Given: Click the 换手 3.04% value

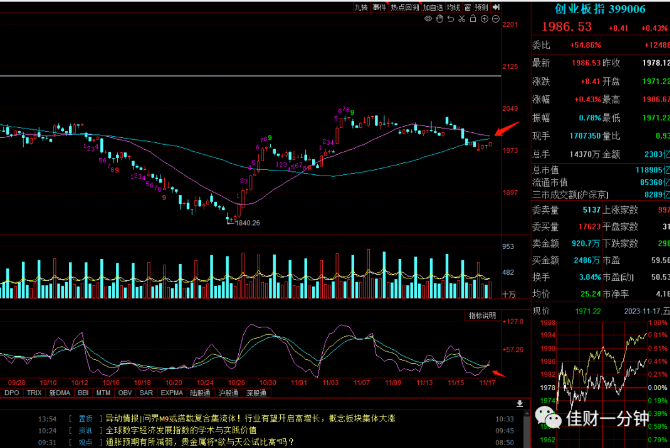Looking at the screenshot, I should 590,277.
